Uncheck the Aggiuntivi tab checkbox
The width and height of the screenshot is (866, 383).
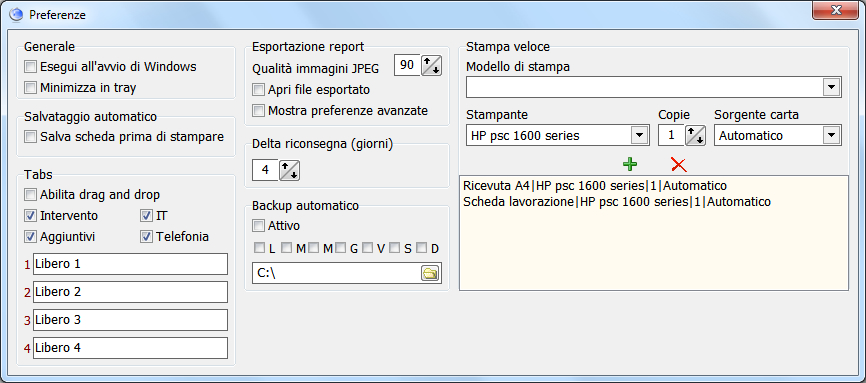point(30,237)
